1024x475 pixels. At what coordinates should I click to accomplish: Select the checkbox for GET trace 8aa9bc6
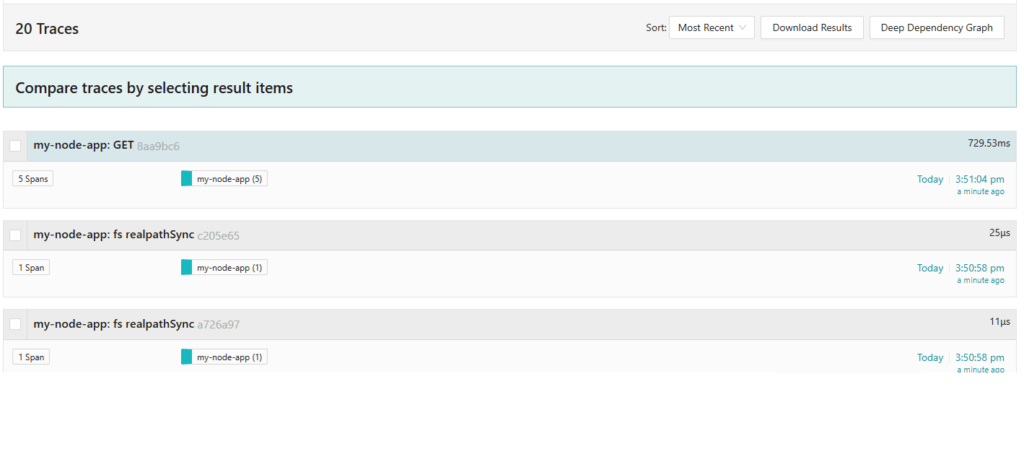point(15,146)
